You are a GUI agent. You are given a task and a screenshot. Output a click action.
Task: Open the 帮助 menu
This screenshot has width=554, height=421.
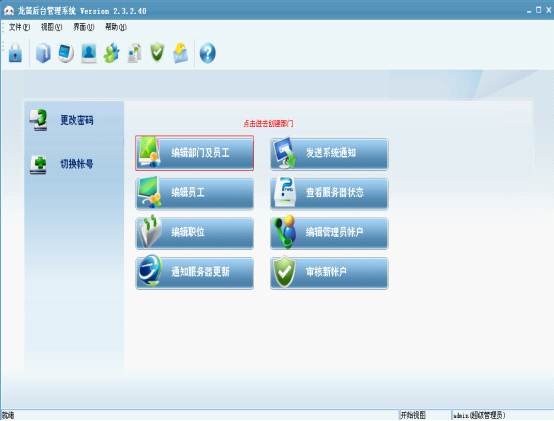(x=116, y=27)
